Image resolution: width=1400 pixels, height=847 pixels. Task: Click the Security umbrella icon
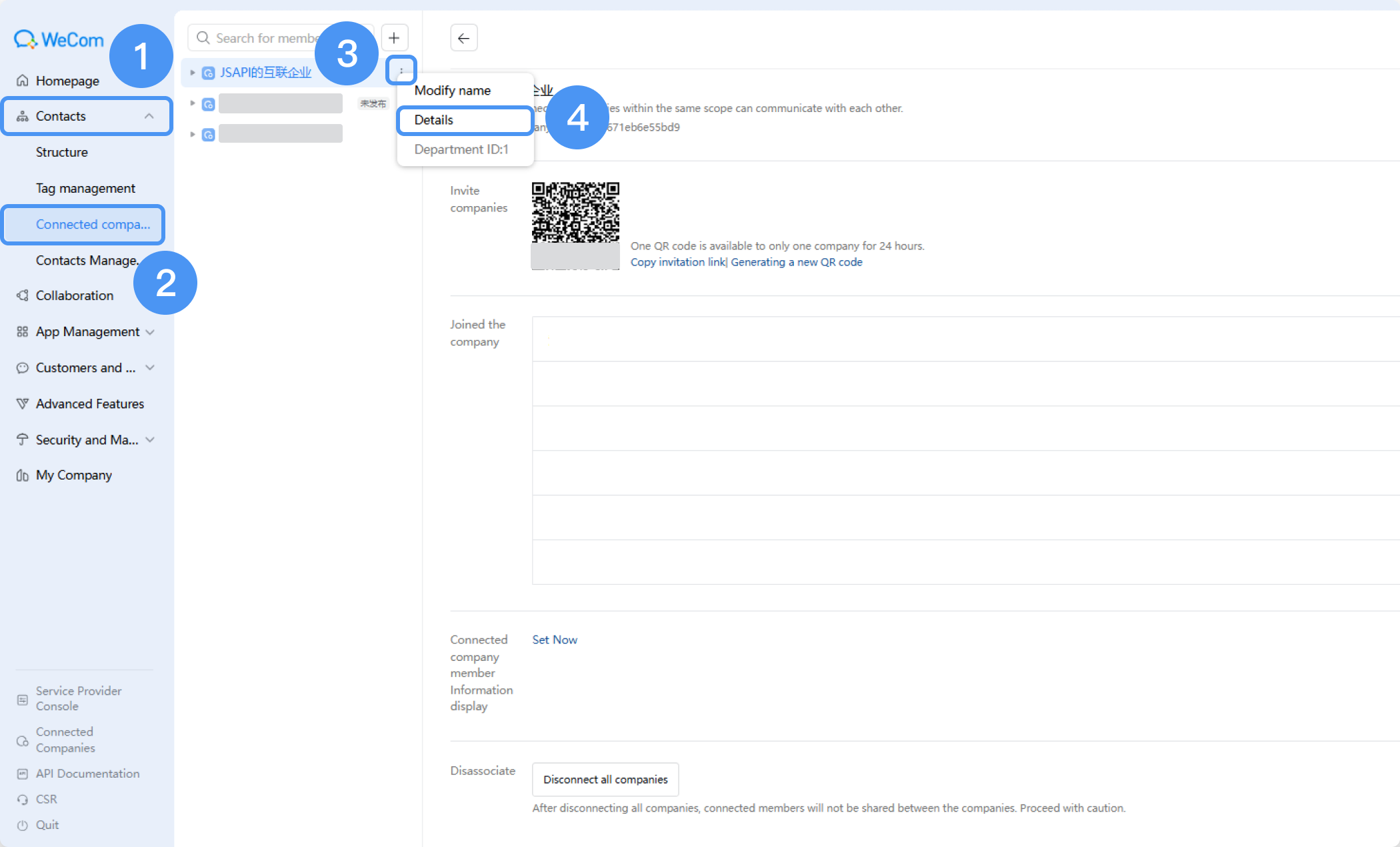[23, 440]
